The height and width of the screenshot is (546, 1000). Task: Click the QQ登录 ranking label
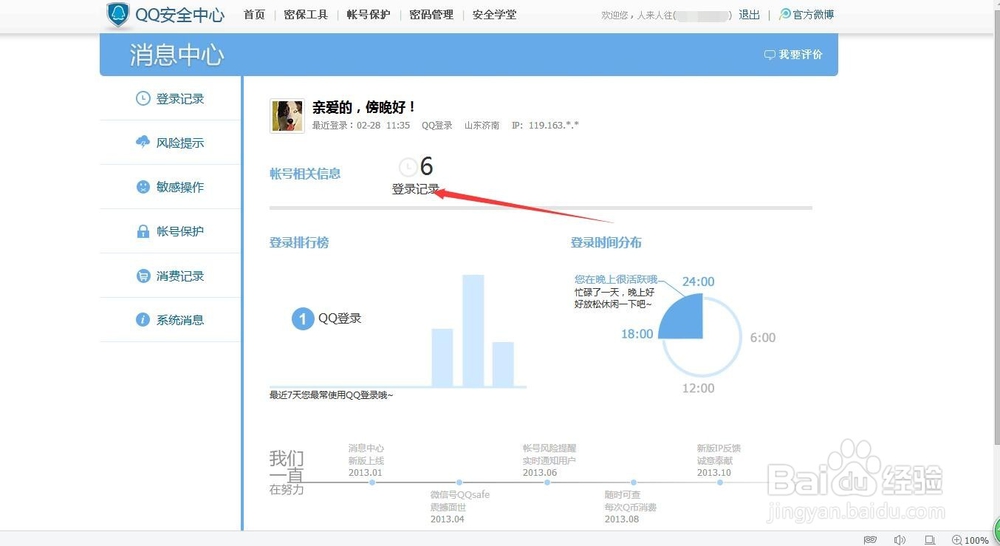pos(339,318)
